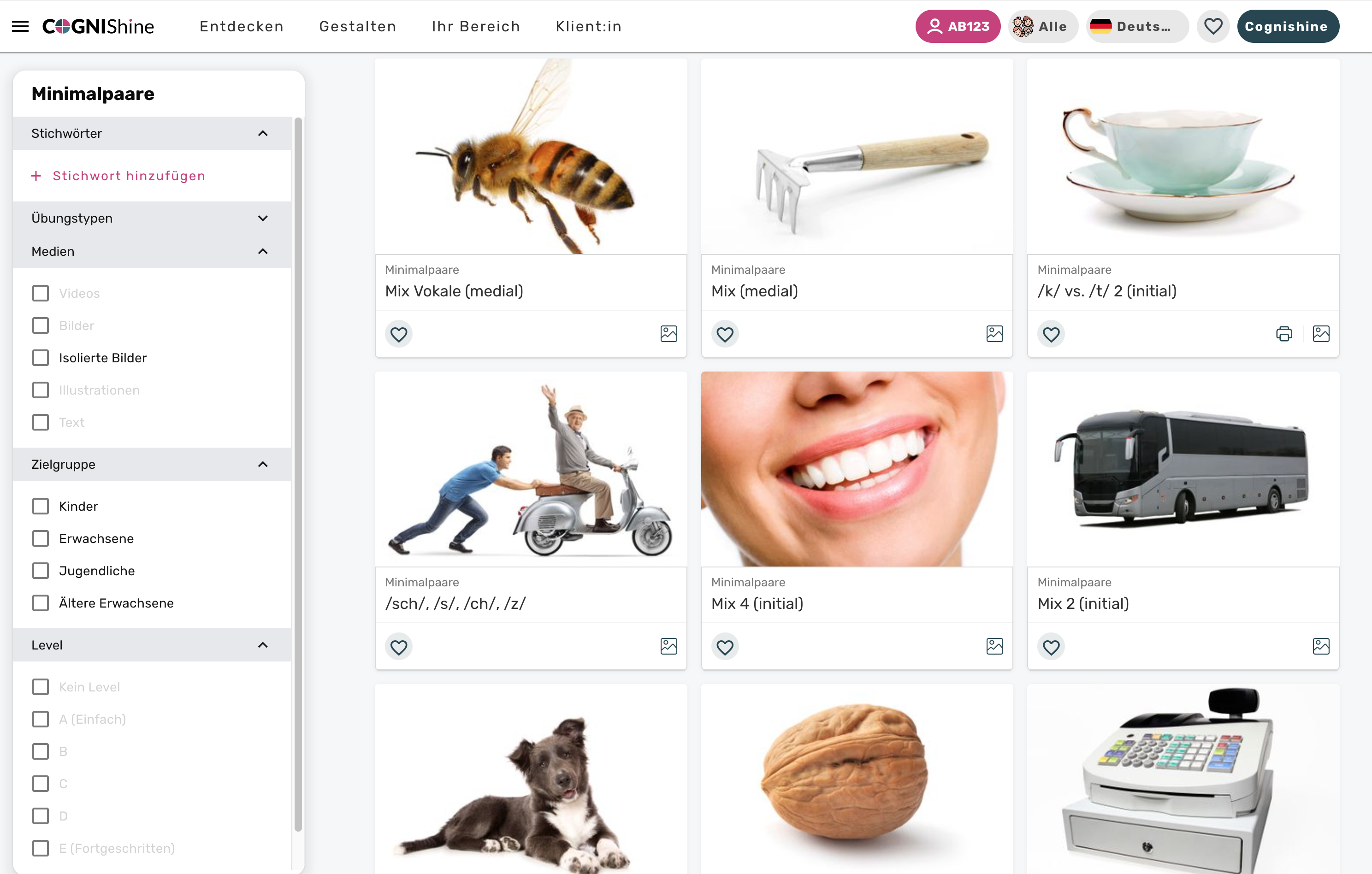Screen dimensions: 1372x874
Task: Check the Isolierte Bilder checkbox
Action: pos(41,358)
